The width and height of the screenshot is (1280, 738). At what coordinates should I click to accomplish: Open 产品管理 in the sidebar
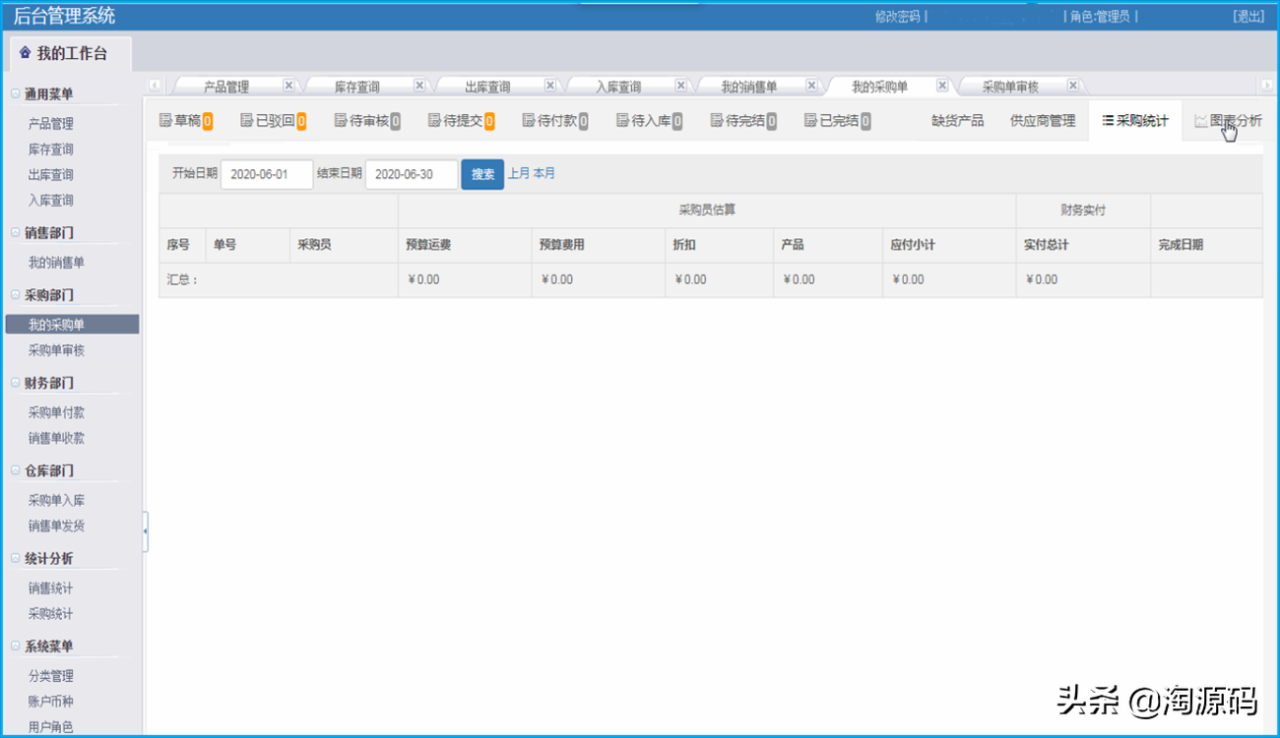click(x=51, y=124)
